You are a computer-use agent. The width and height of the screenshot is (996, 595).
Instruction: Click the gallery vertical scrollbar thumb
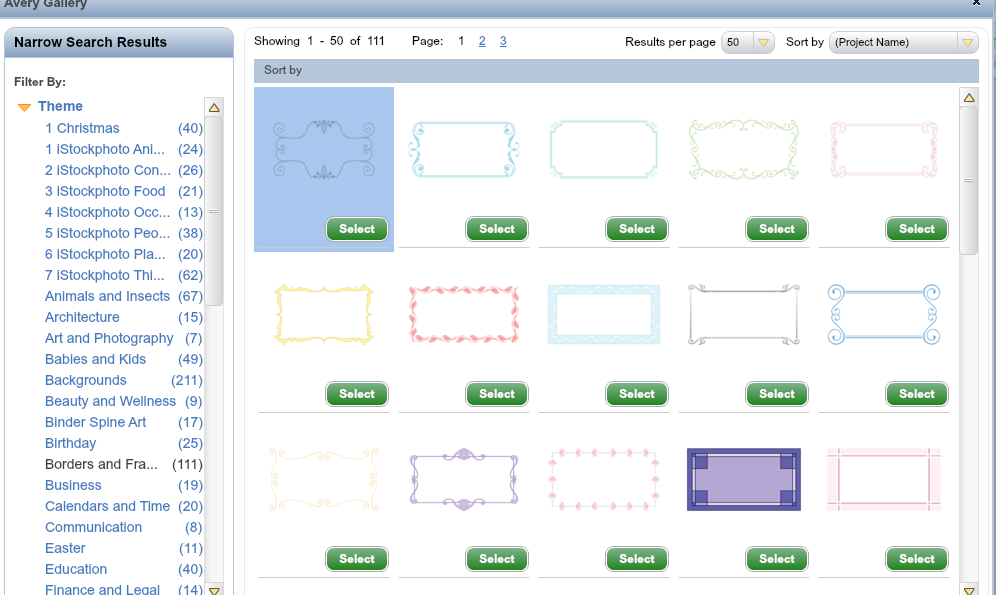tap(969, 180)
